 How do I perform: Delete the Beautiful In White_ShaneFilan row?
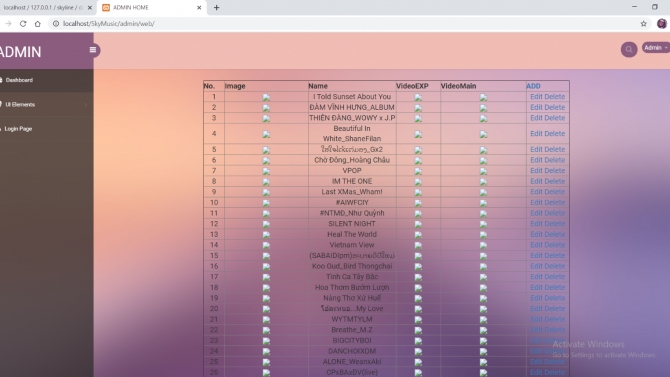(555, 134)
